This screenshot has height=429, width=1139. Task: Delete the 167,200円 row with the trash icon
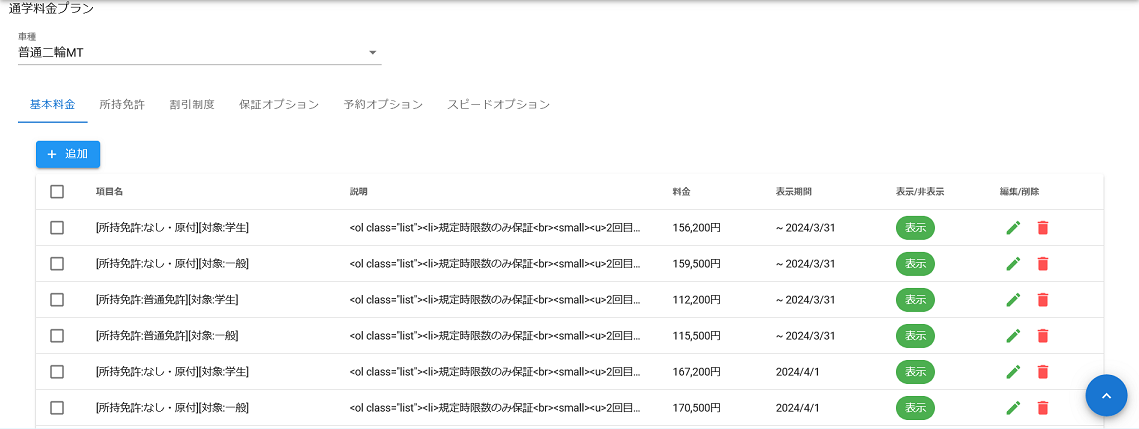1043,372
